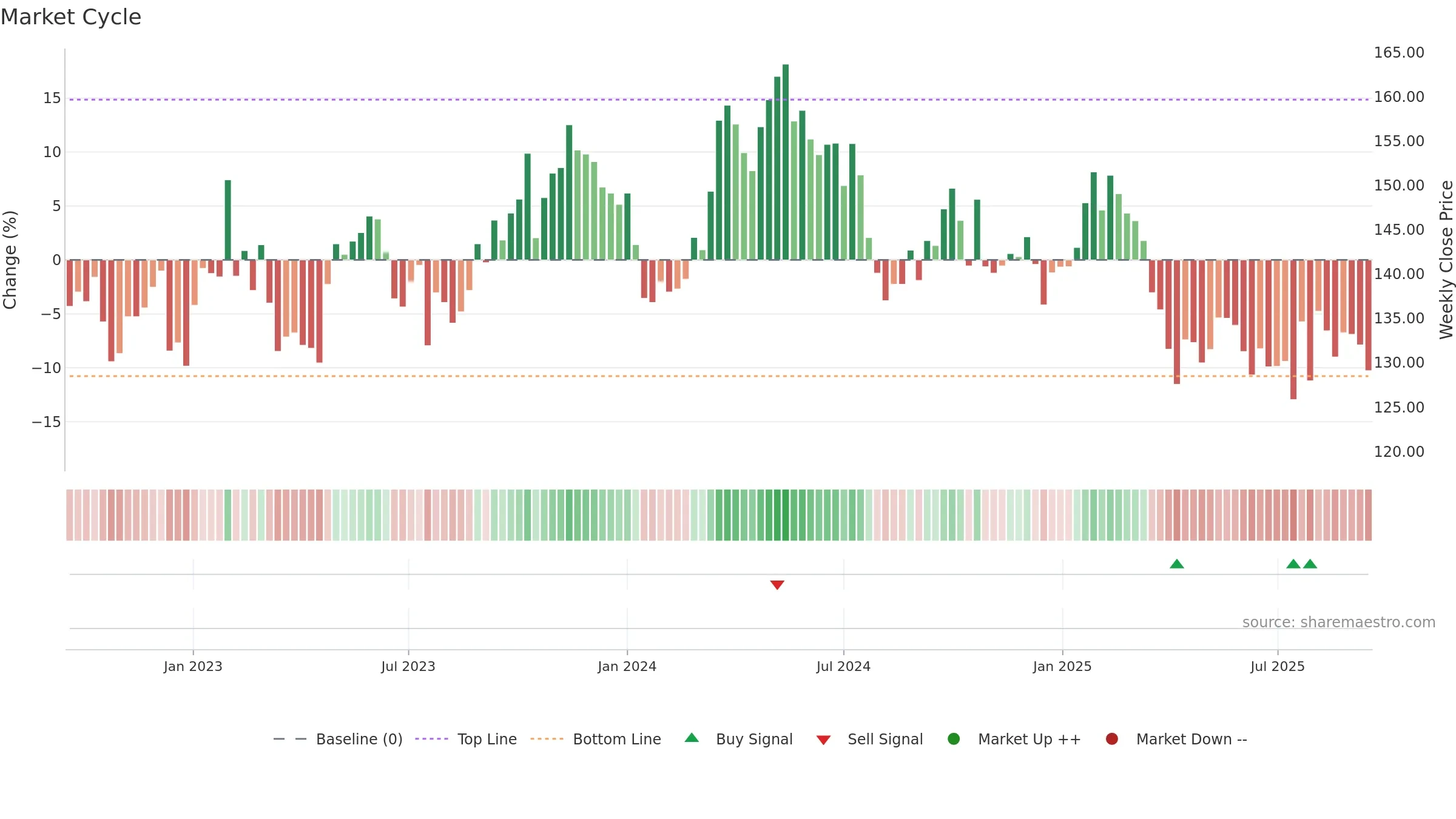This screenshot has height=819, width=1456.
Task: Click the Jul 2025 x-axis label
Action: (1278, 666)
